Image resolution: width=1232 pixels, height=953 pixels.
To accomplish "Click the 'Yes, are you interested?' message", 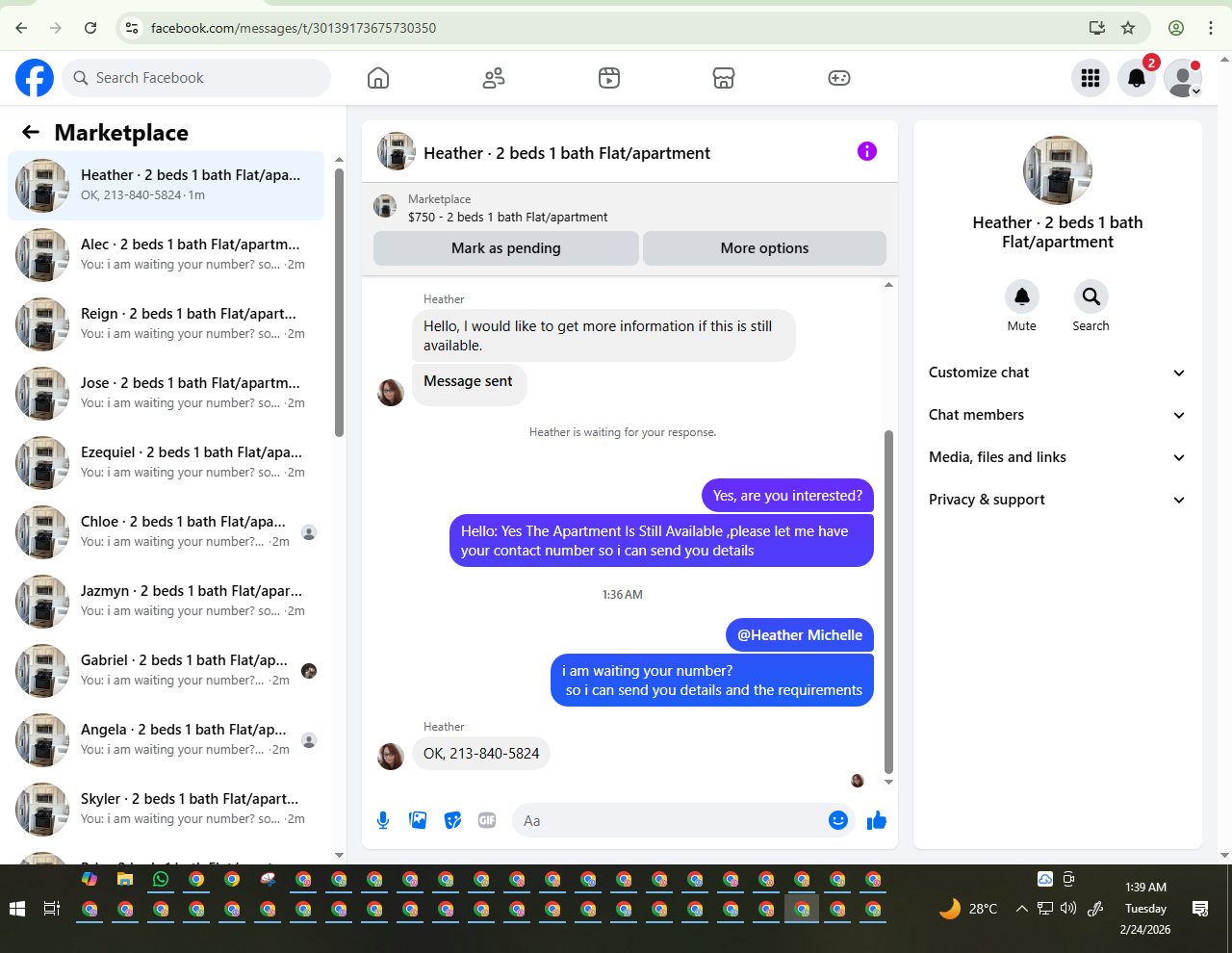I will coord(787,496).
